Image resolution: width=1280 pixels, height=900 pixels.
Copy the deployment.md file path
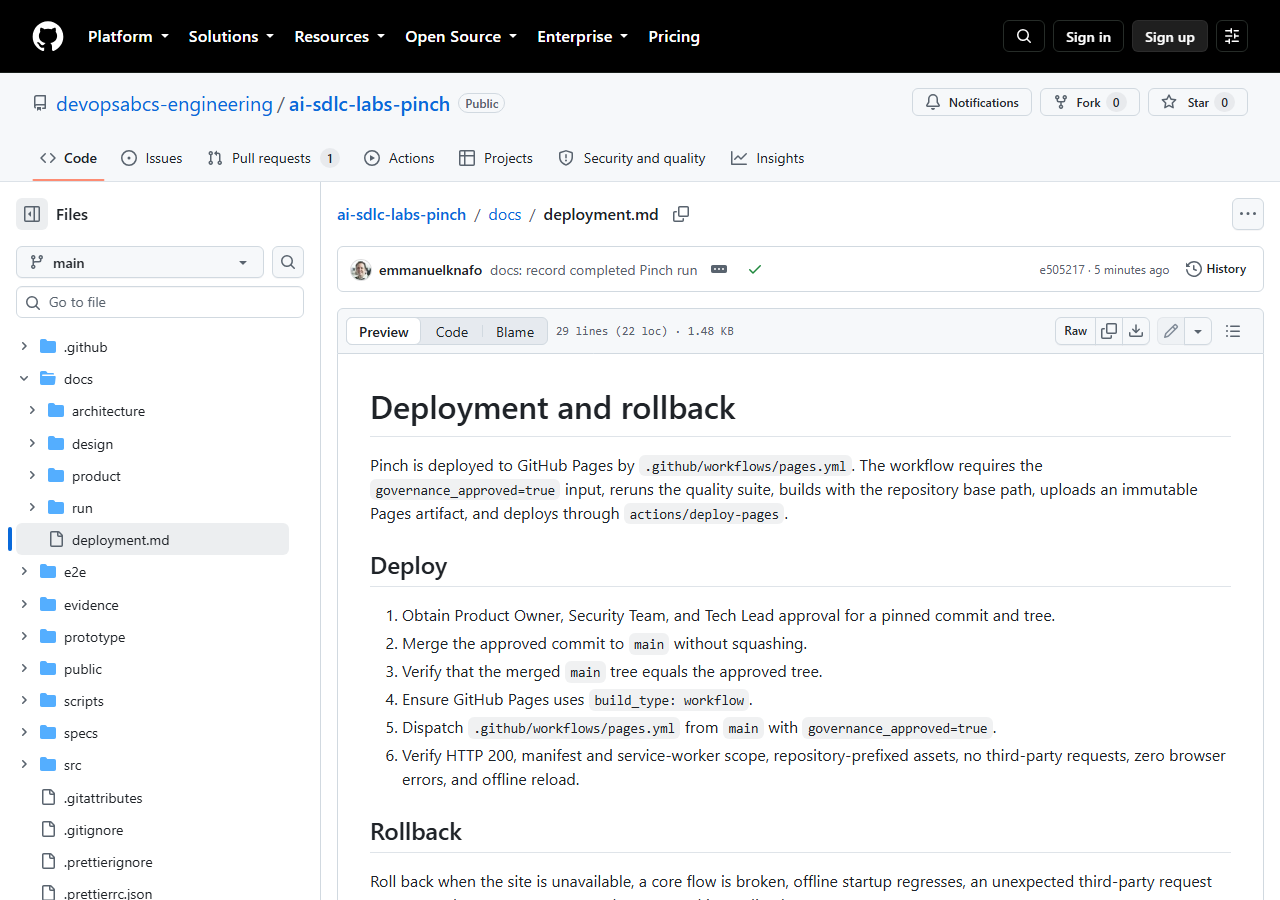coord(681,214)
